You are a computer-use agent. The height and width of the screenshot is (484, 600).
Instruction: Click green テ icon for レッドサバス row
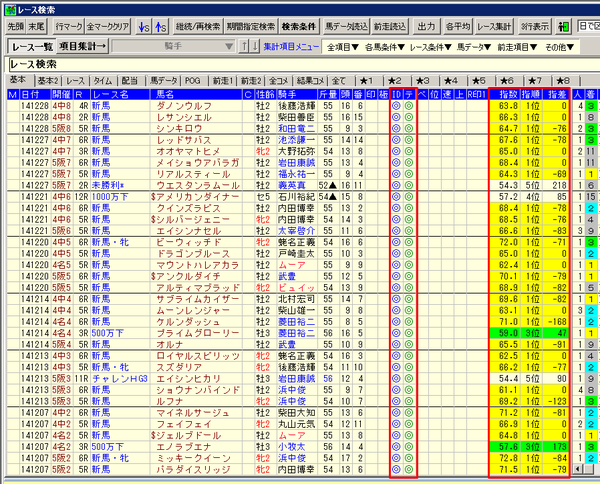[409, 140]
